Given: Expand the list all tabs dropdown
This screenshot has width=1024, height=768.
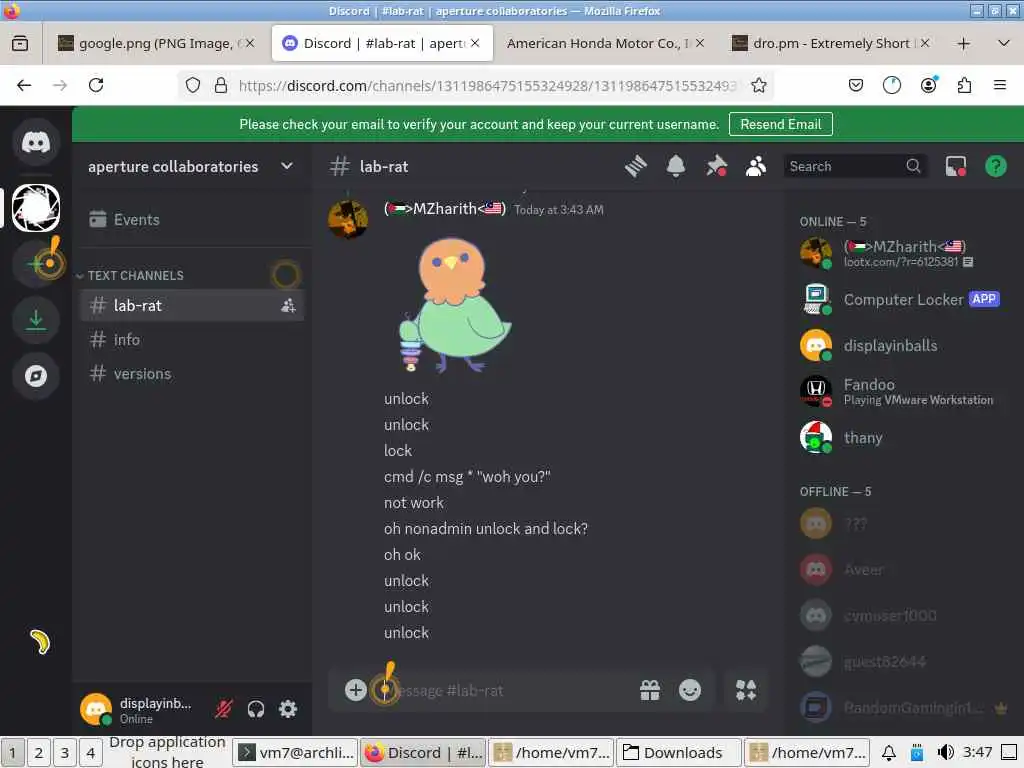Looking at the screenshot, I should [1004, 44].
